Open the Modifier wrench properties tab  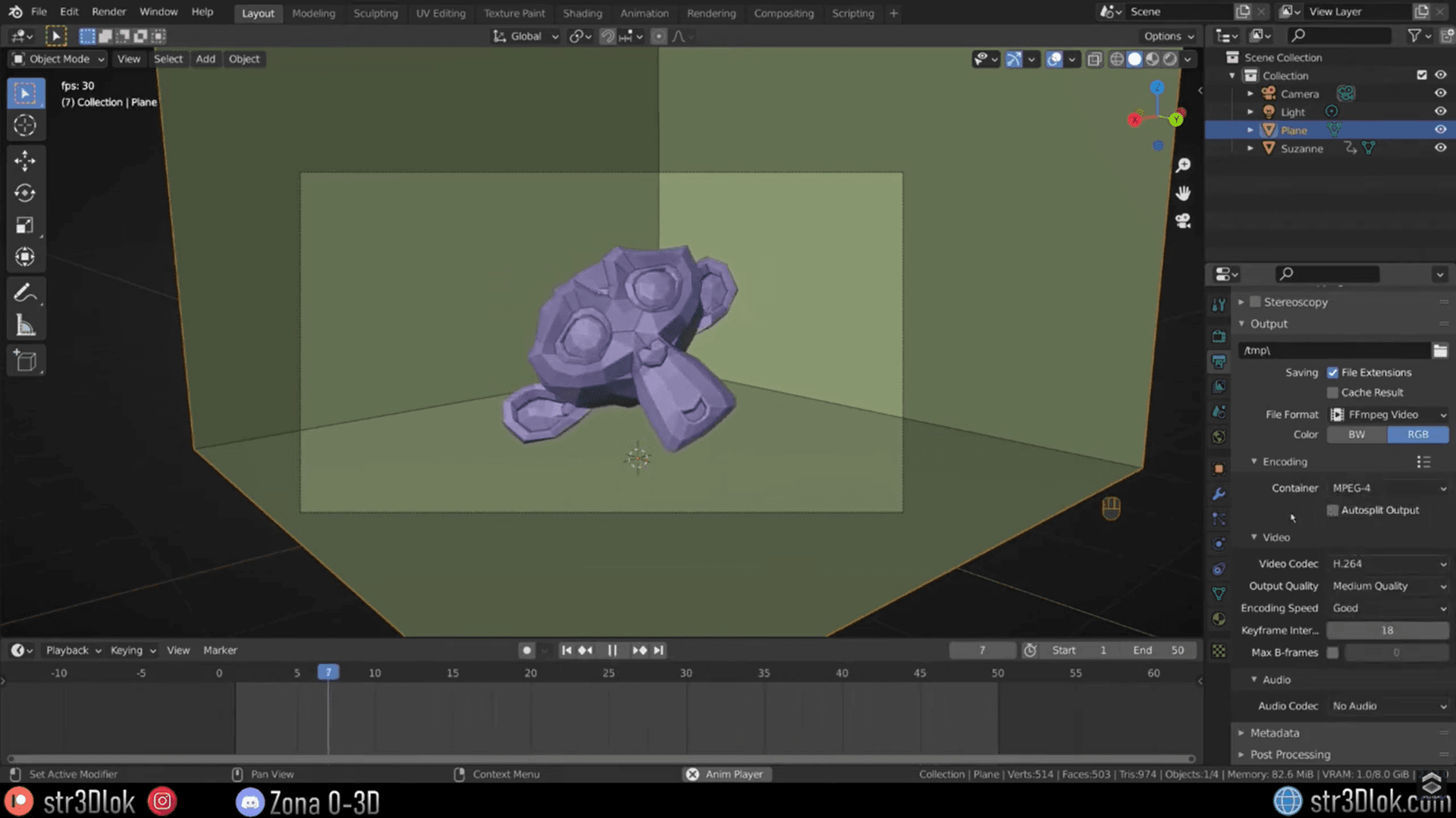1219,494
